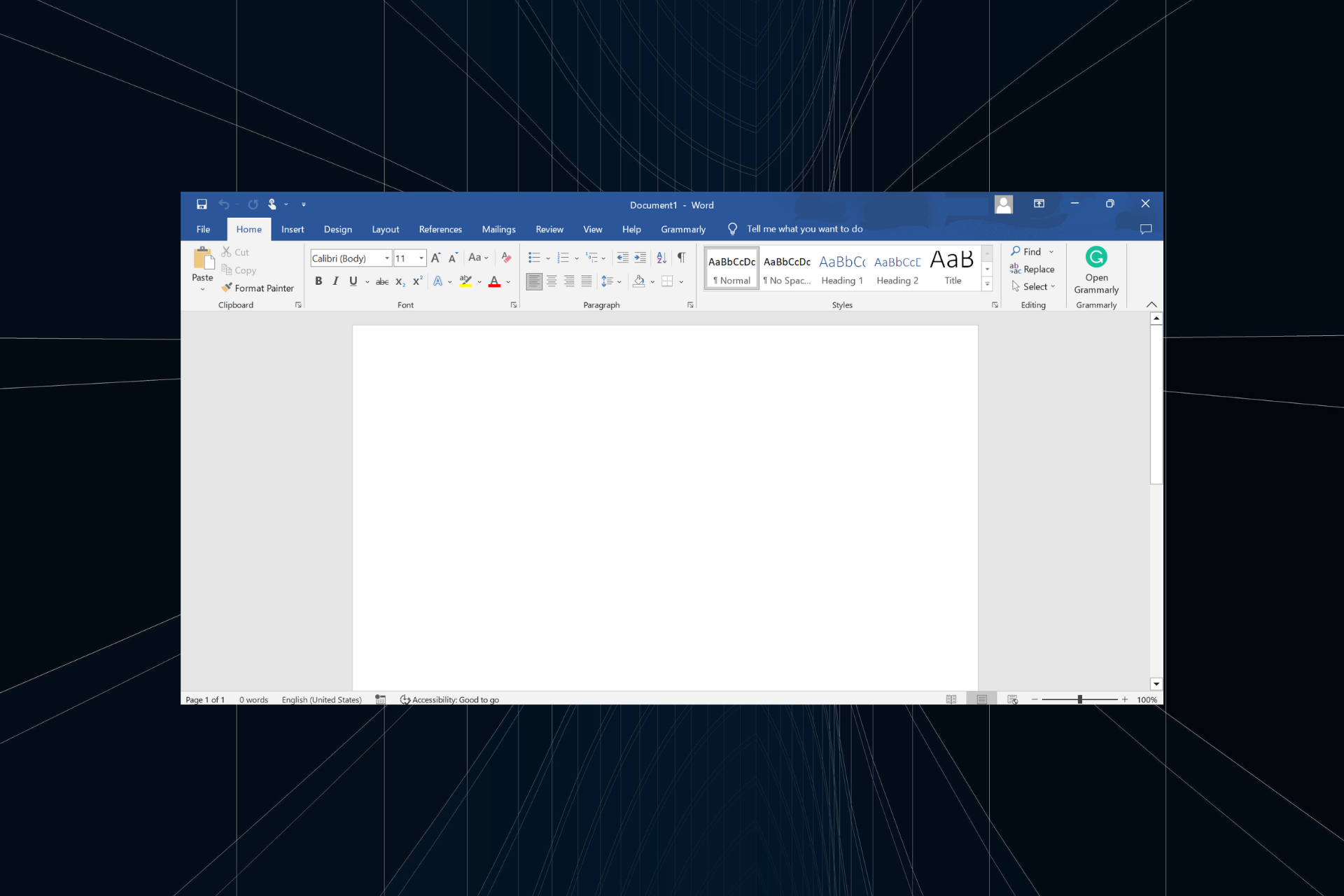Click the Replace button in Editing group
The height and width of the screenshot is (896, 1344).
1033,269
